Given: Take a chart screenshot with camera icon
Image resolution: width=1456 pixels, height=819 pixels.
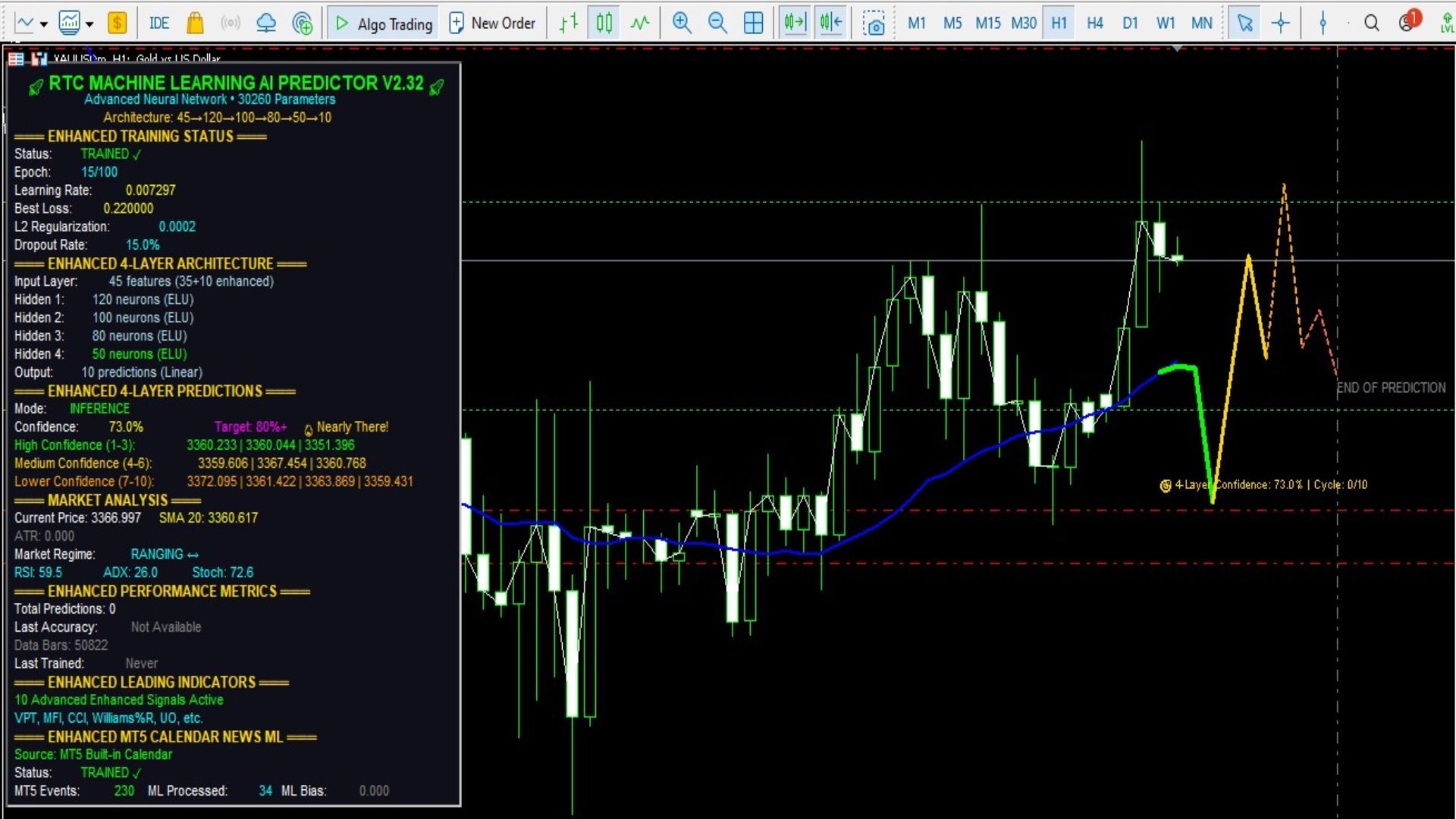Looking at the screenshot, I should click(x=874, y=23).
